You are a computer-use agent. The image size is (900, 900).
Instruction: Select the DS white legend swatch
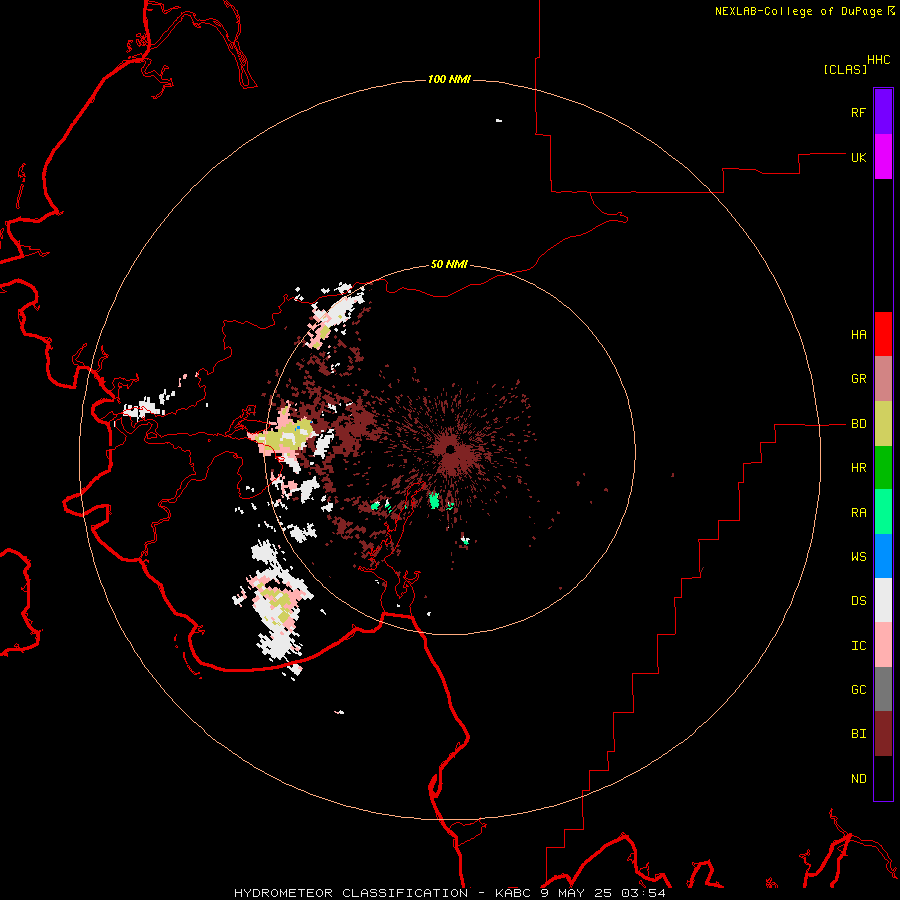tap(883, 600)
